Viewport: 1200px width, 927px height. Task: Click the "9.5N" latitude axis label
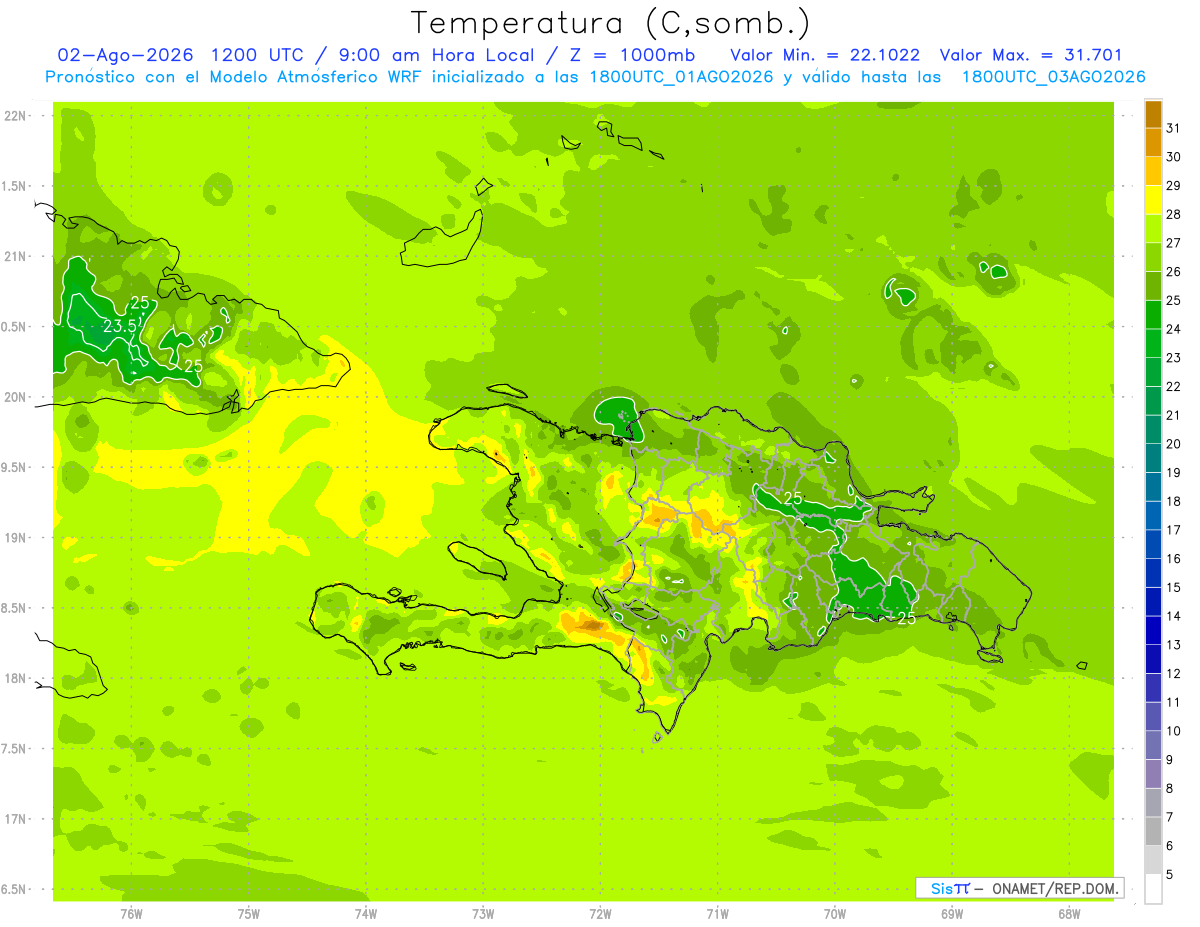tap(15, 467)
